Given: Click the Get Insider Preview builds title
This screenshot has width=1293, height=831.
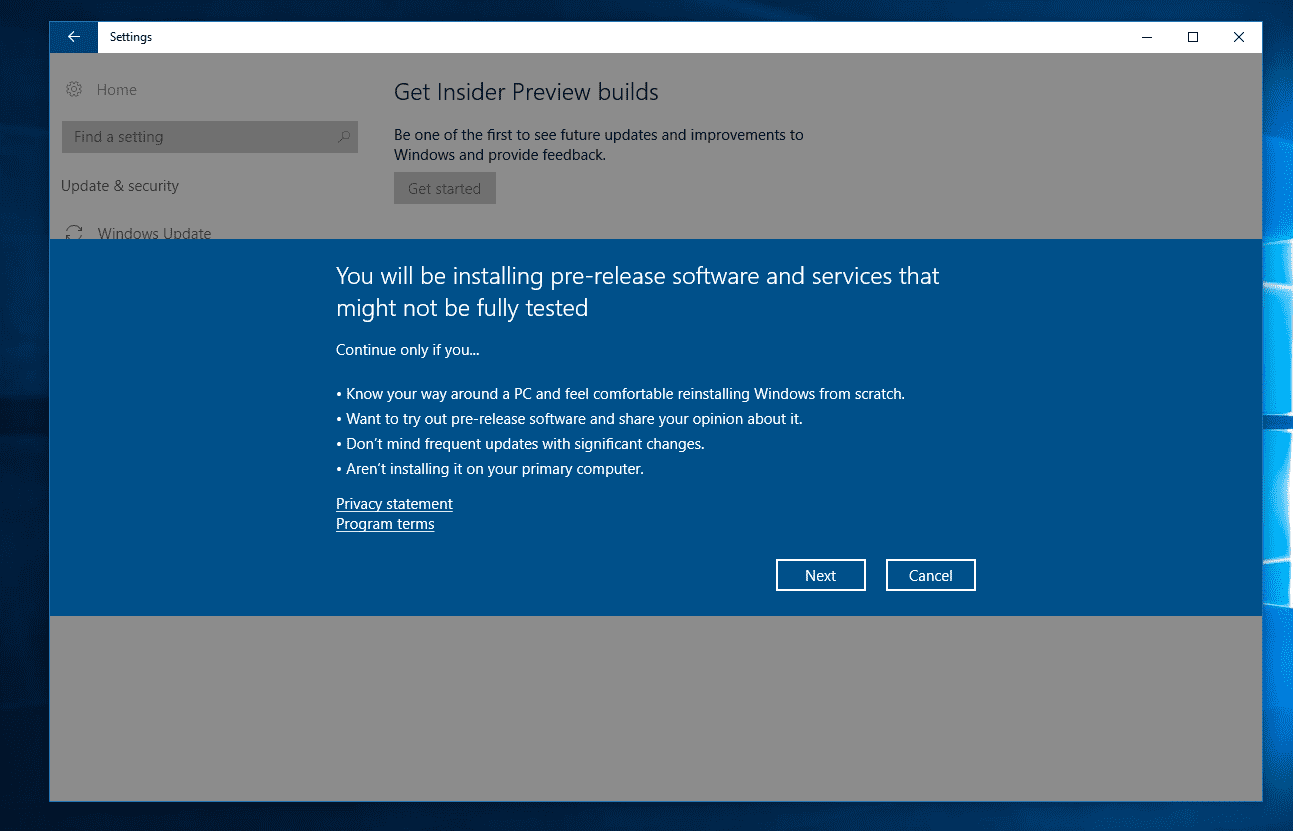Looking at the screenshot, I should pos(526,92).
